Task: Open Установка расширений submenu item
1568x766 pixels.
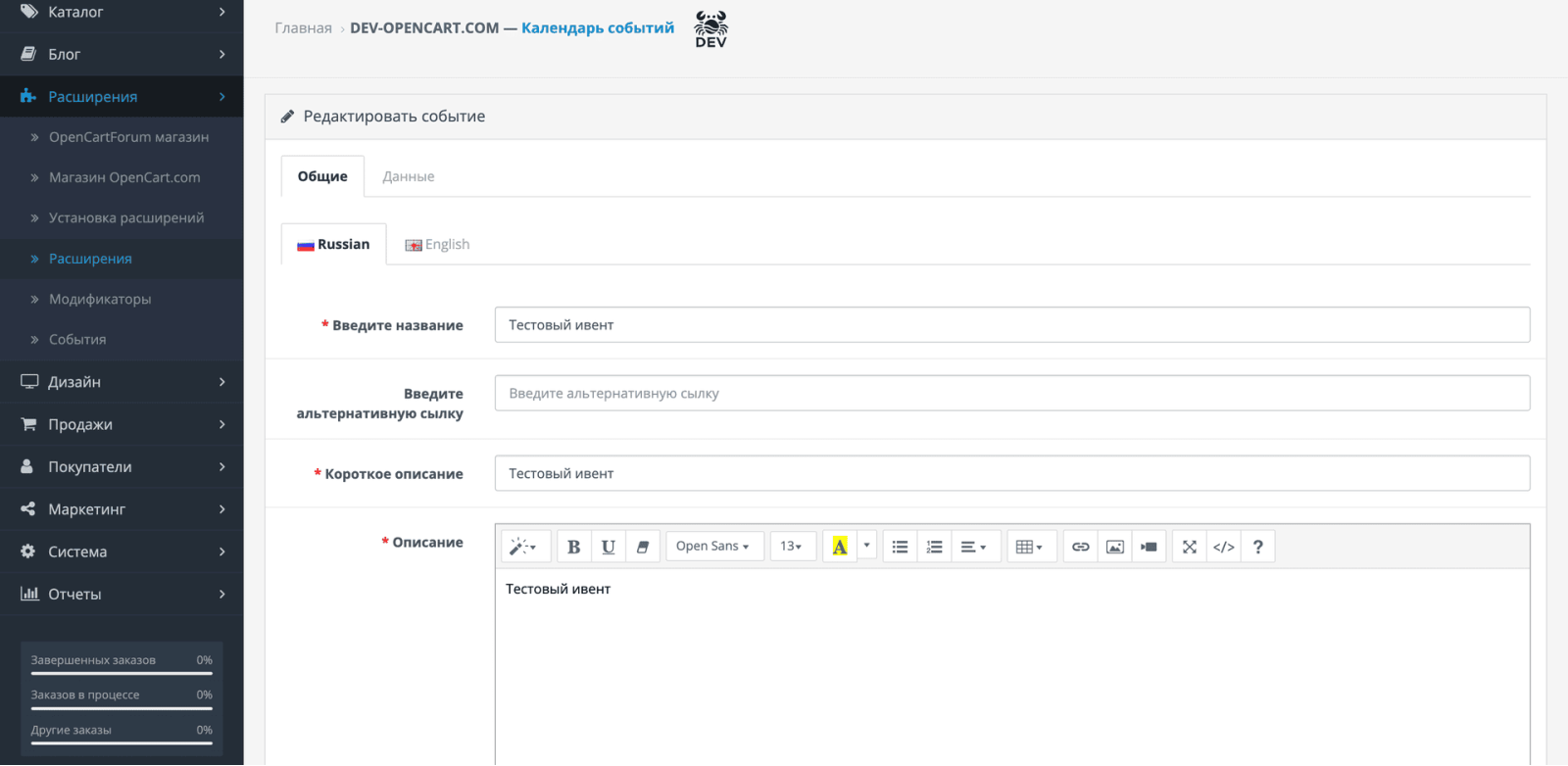Action: coord(126,217)
